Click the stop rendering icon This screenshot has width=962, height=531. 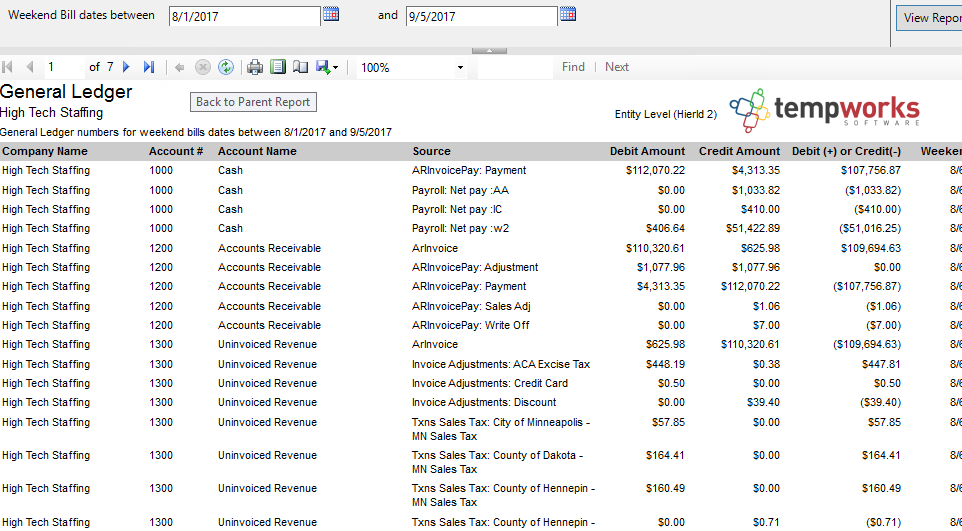(202, 68)
